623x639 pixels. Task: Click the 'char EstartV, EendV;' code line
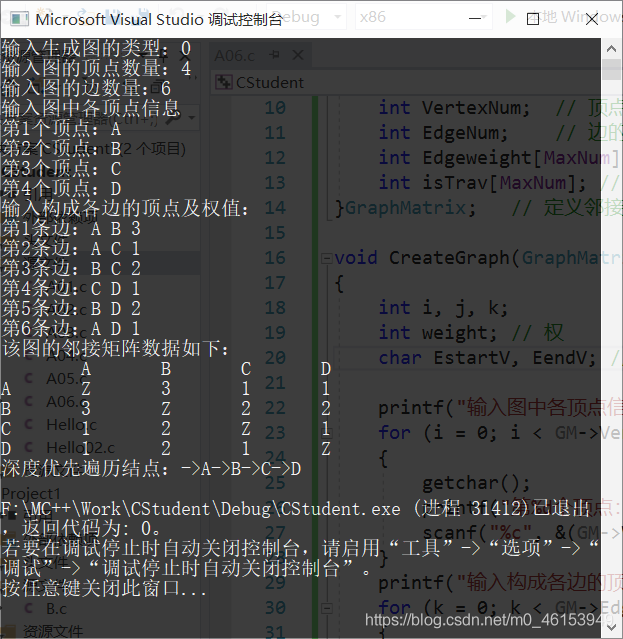487,358
